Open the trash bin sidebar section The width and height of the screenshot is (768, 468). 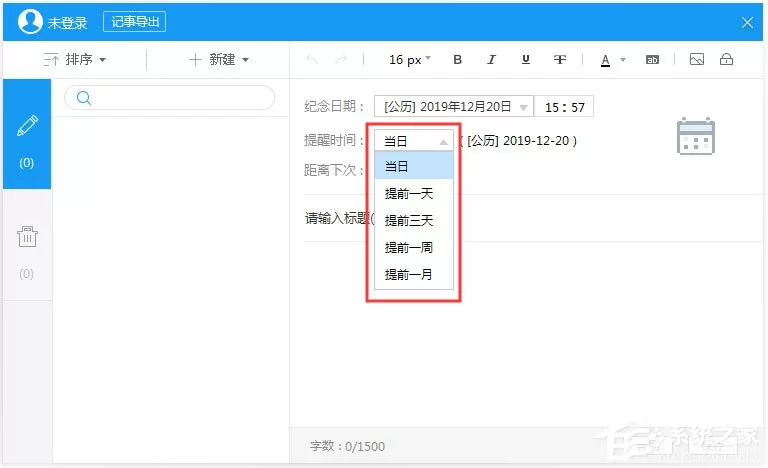27,250
